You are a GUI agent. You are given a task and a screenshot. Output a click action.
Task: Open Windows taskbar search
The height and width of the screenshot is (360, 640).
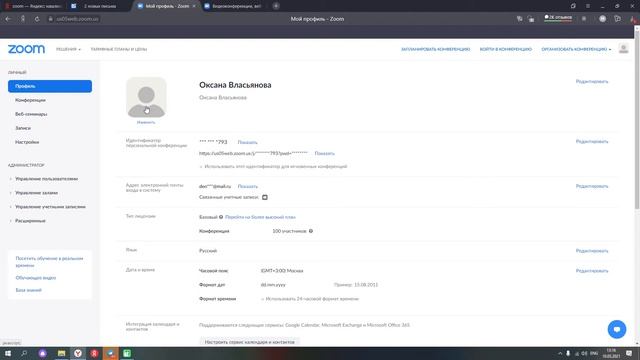click(x=24, y=353)
